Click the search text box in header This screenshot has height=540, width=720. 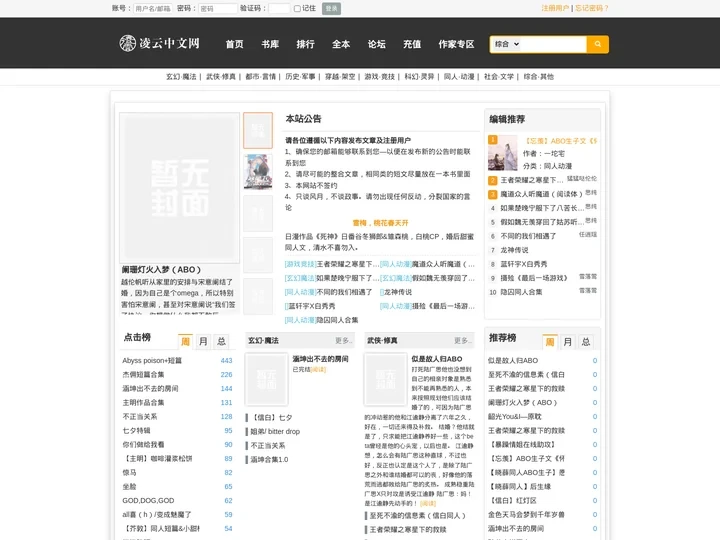pyautogui.click(x=554, y=44)
